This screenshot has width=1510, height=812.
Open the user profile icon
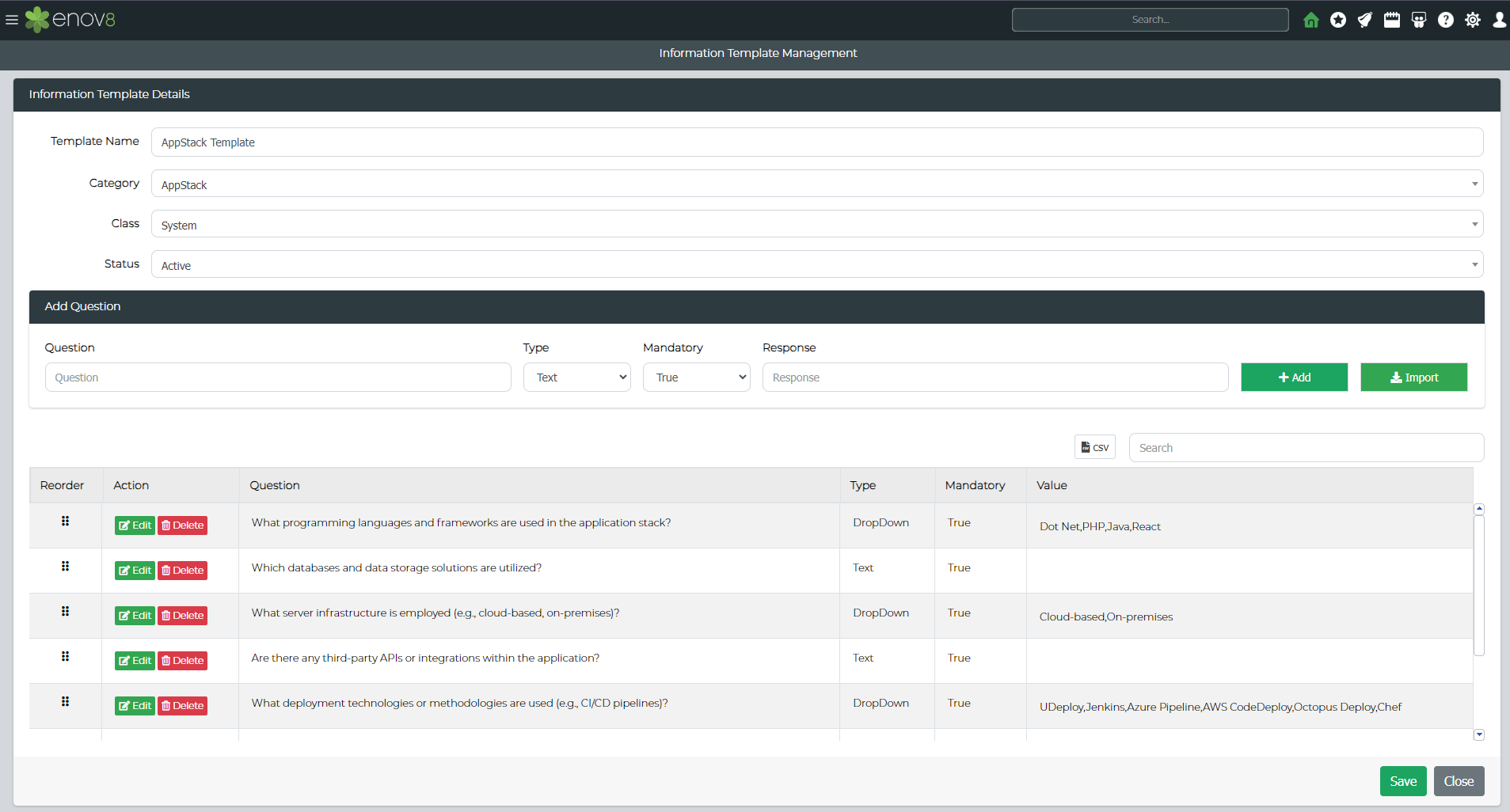point(1499,20)
